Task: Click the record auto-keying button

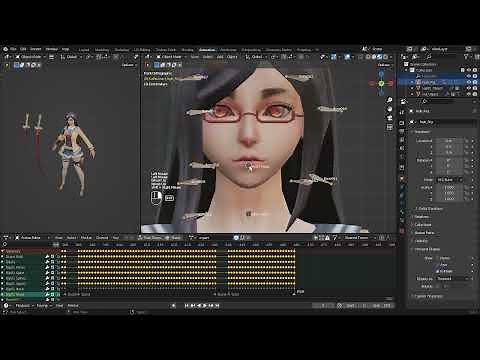Action: tap(173, 305)
